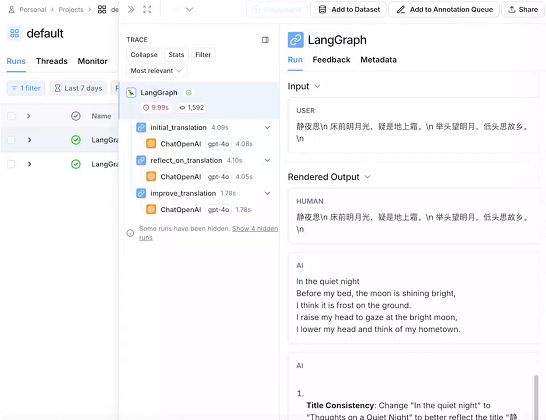Screen dimensions: 546x420
Task: Expand the second LangGraph run row
Action: (x=29, y=164)
